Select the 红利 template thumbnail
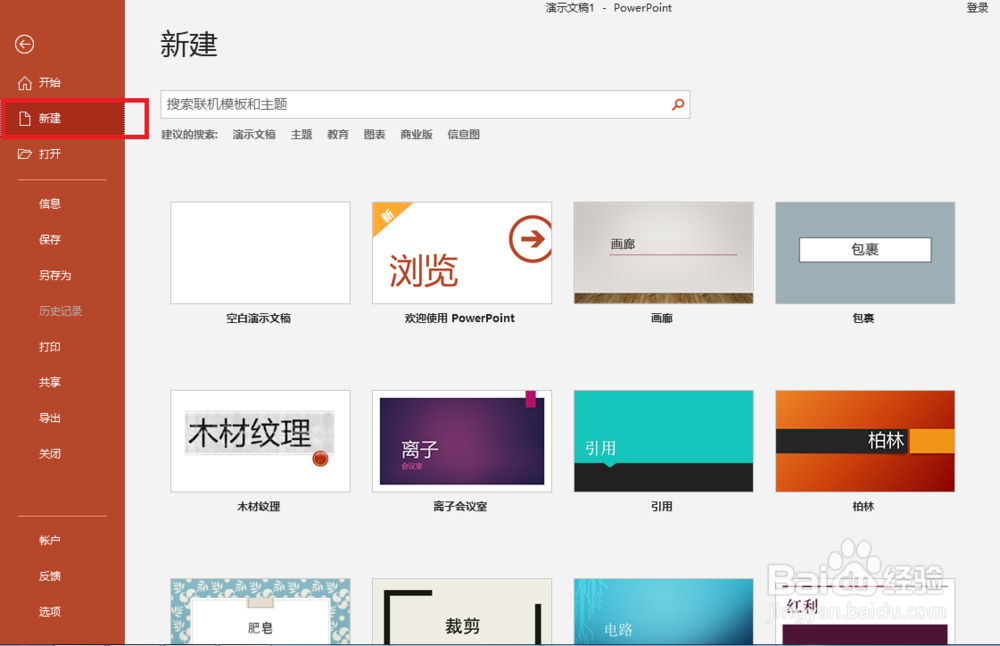 pos(865,612)
